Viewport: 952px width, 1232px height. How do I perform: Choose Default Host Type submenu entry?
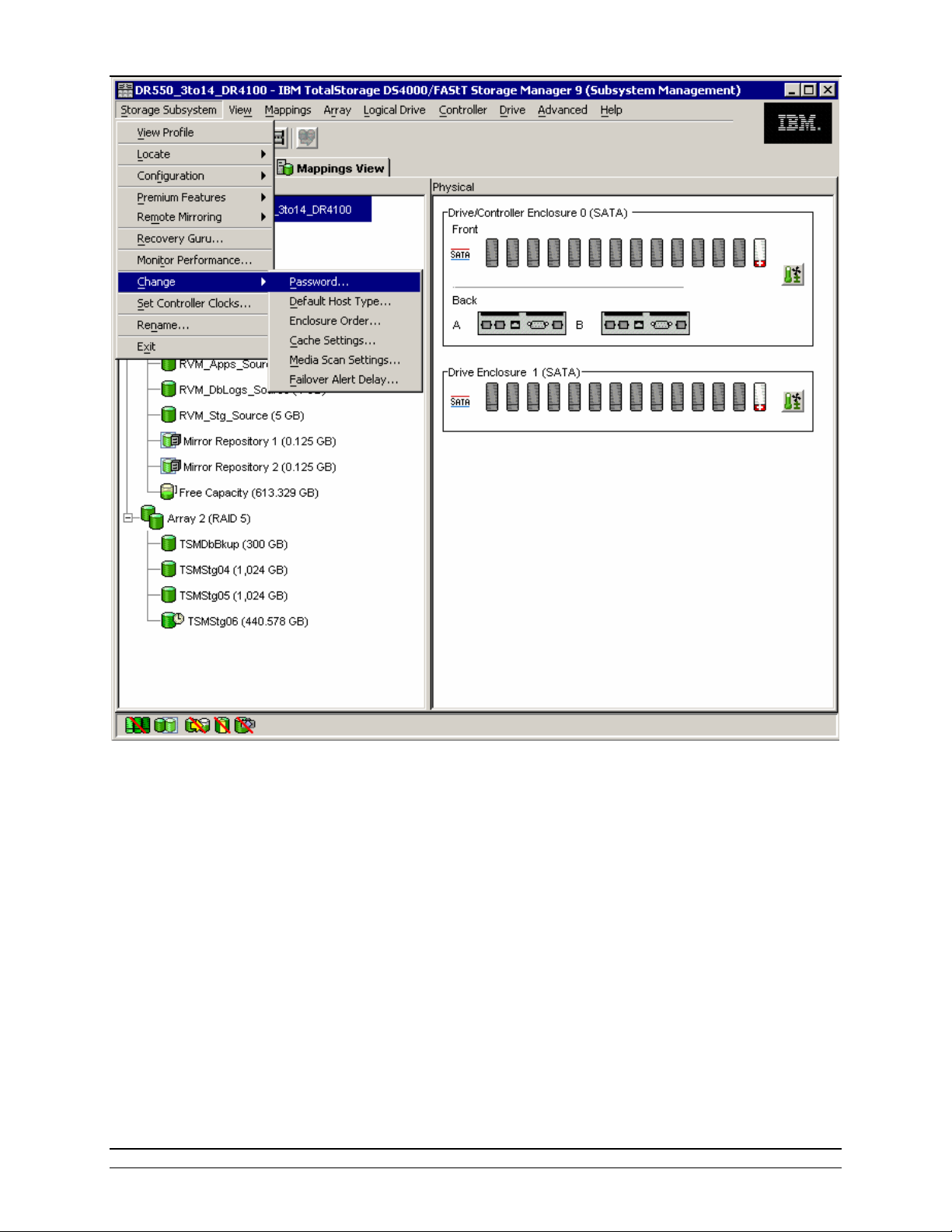pos(345,302)
